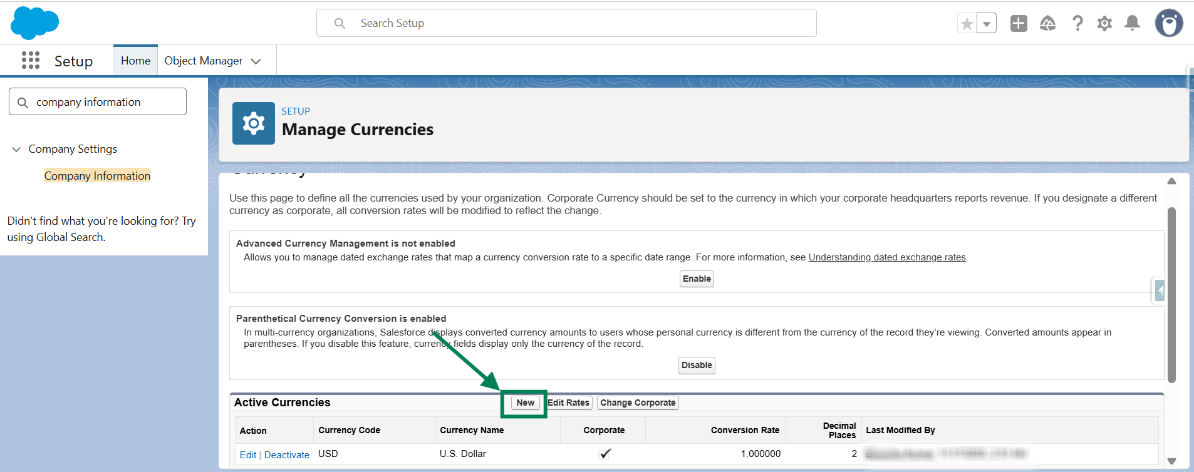The image size is (1194, 472).
Task: Click the Currency Name column header
Action: point(472,430)
